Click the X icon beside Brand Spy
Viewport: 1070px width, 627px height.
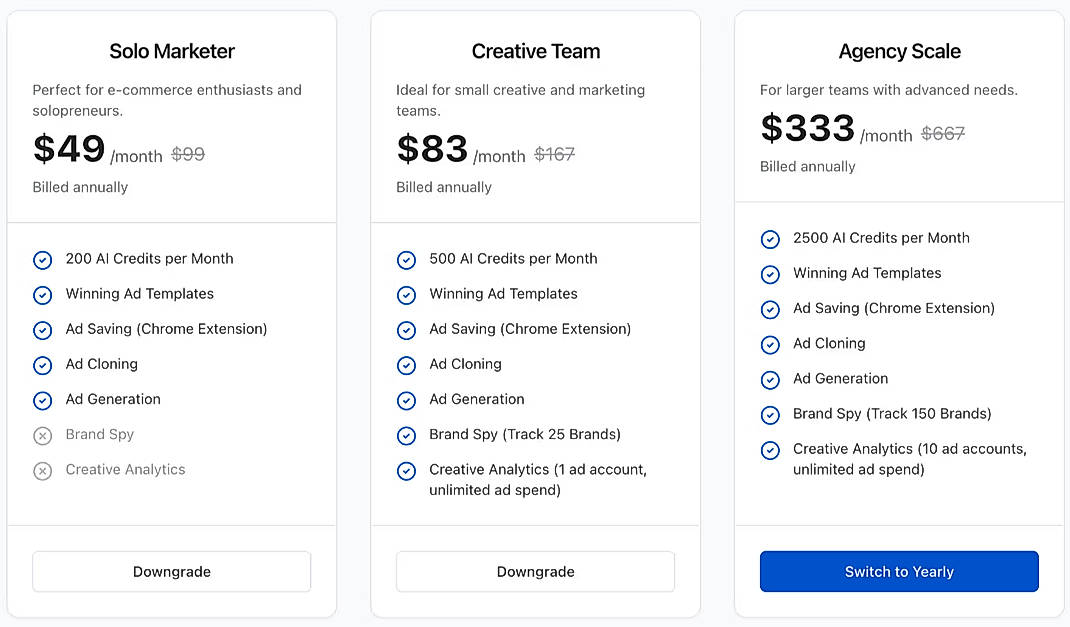(x=42, y=435)
